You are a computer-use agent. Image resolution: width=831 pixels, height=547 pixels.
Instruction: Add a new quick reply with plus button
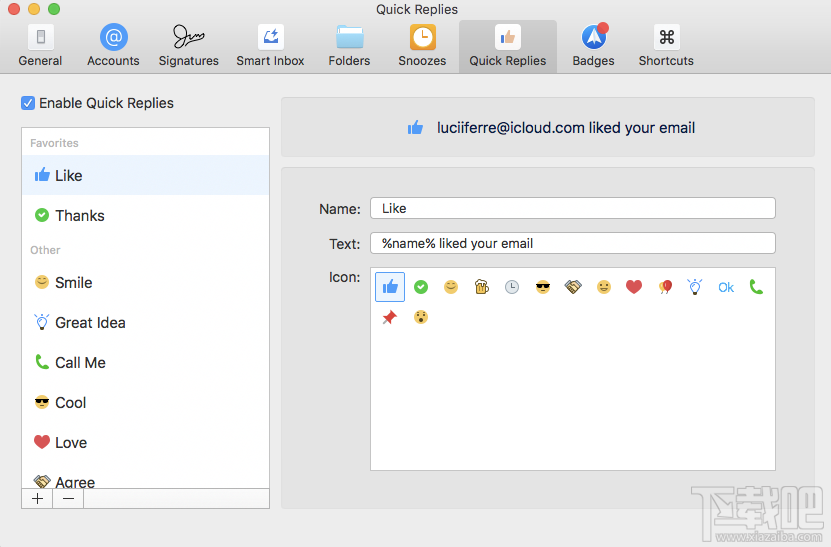pos(37,499)
